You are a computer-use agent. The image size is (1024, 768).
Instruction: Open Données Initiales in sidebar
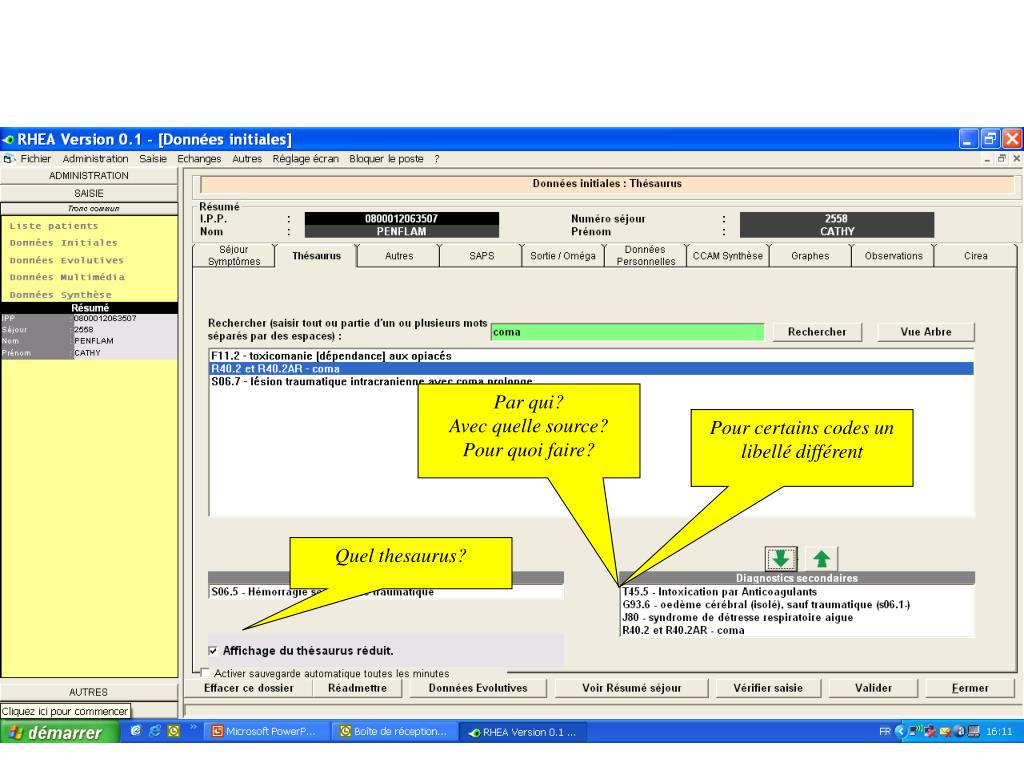point(63,243)
